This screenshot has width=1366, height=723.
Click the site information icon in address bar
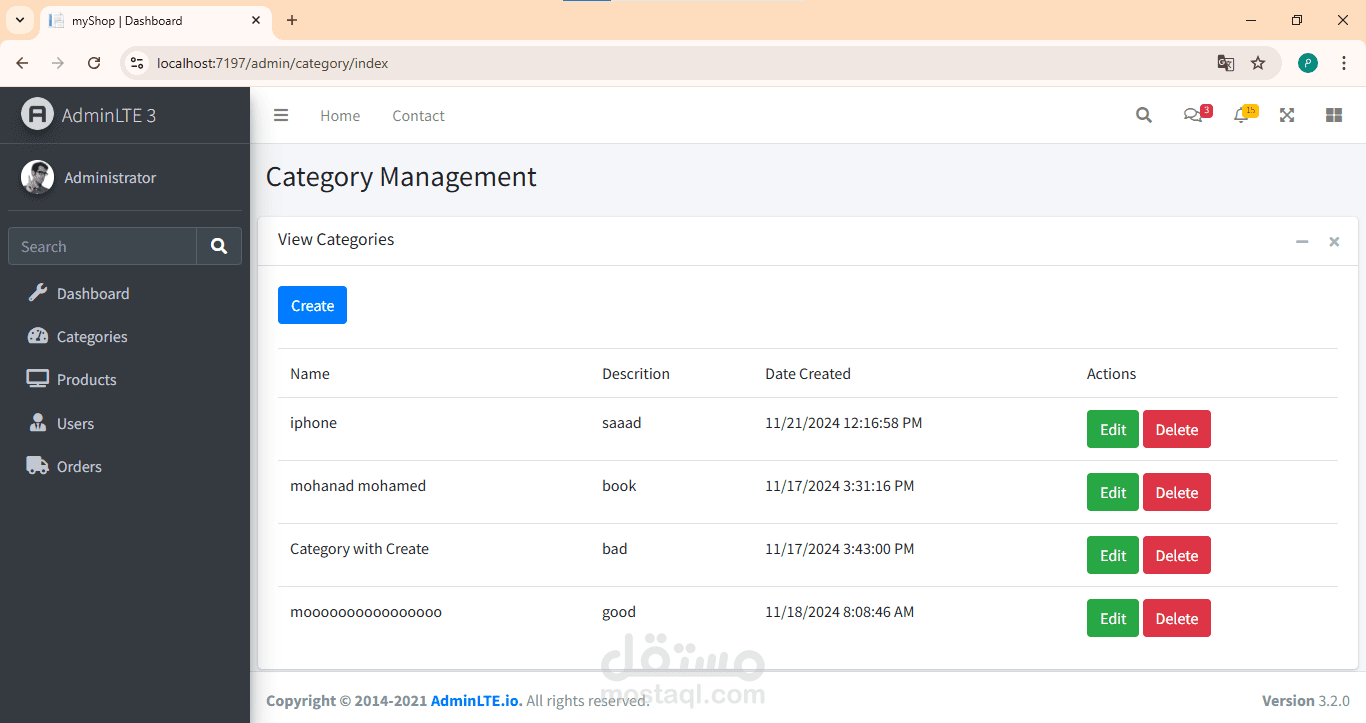(x=138, y=63)
